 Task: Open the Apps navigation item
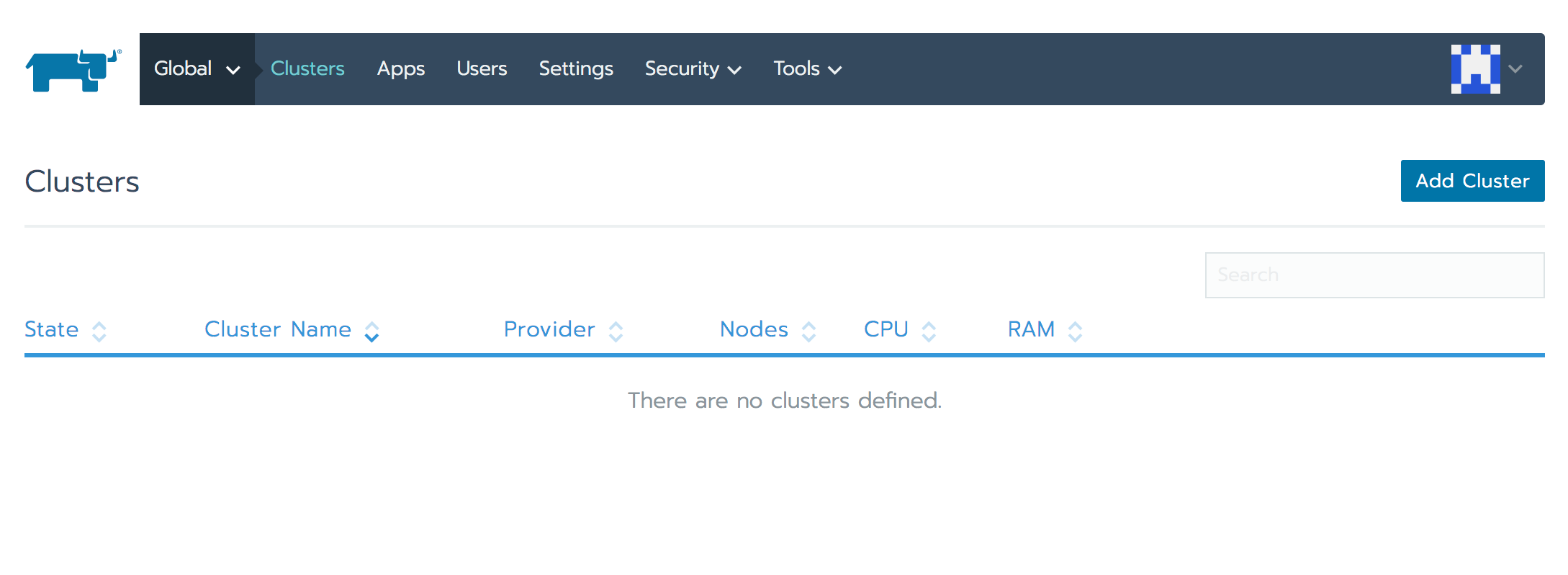(x=401, y=69)
